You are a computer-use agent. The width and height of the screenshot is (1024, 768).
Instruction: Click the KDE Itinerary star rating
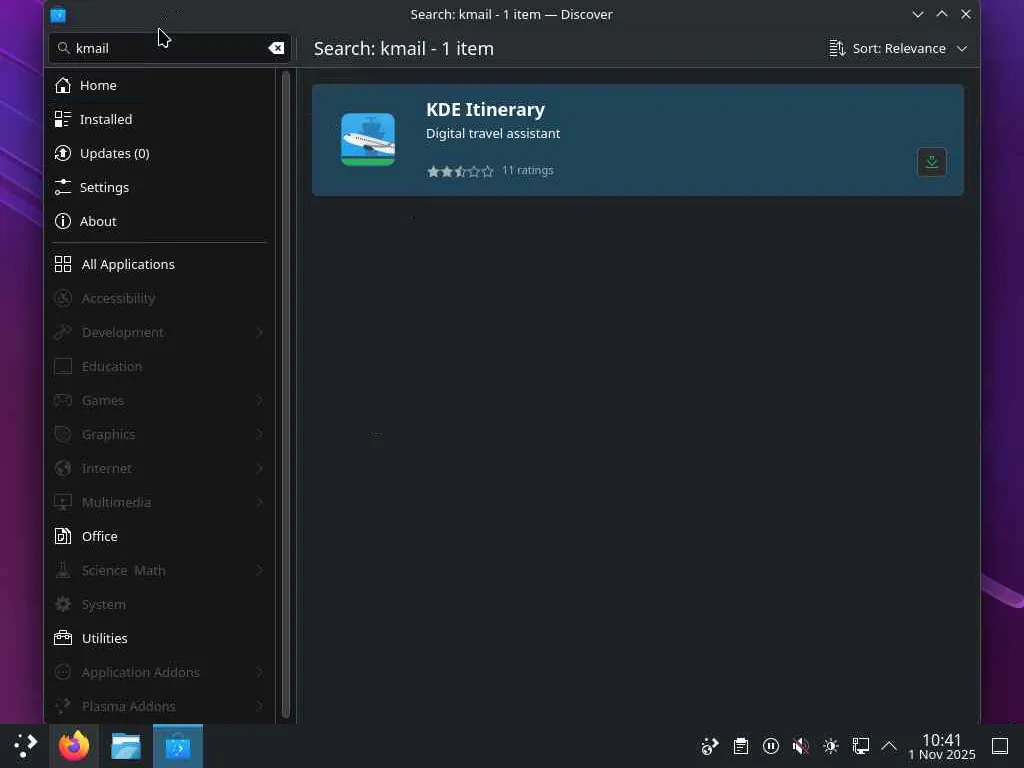pyautogui.click(x=460, y=171)
